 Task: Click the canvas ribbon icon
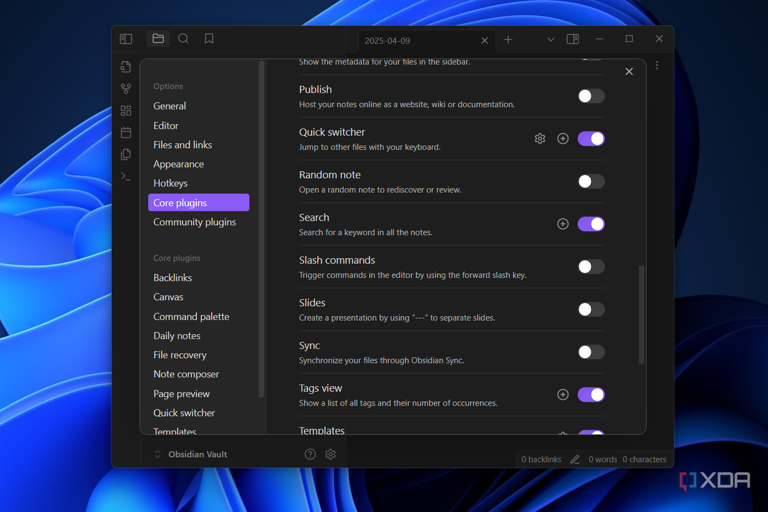tap(126, 111)
